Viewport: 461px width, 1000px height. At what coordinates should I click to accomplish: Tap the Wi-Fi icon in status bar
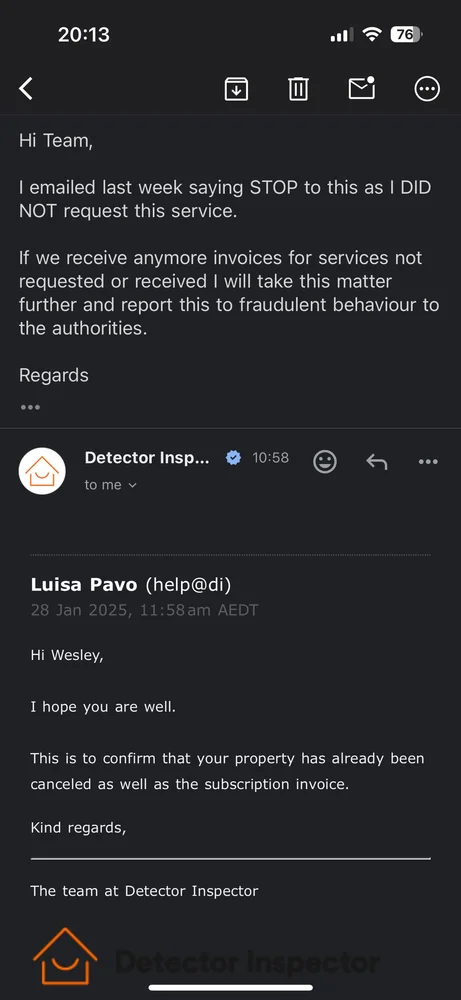pyautogui.click(x=371, y=34)
